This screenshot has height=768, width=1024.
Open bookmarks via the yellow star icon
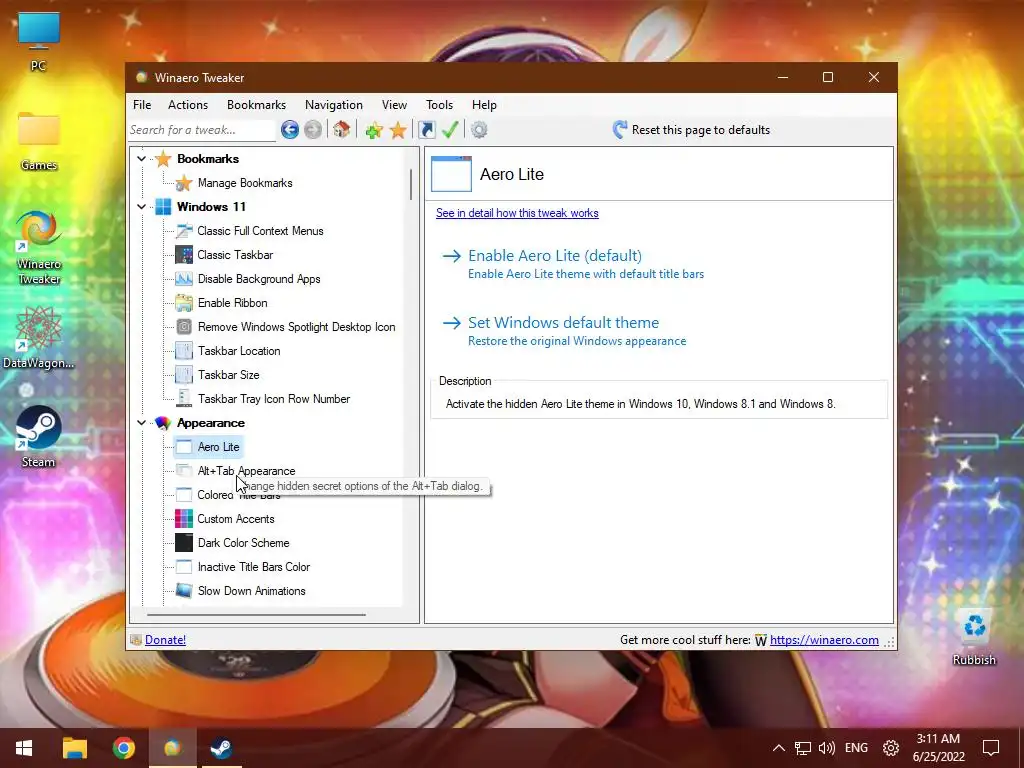[x=398, y=130]
